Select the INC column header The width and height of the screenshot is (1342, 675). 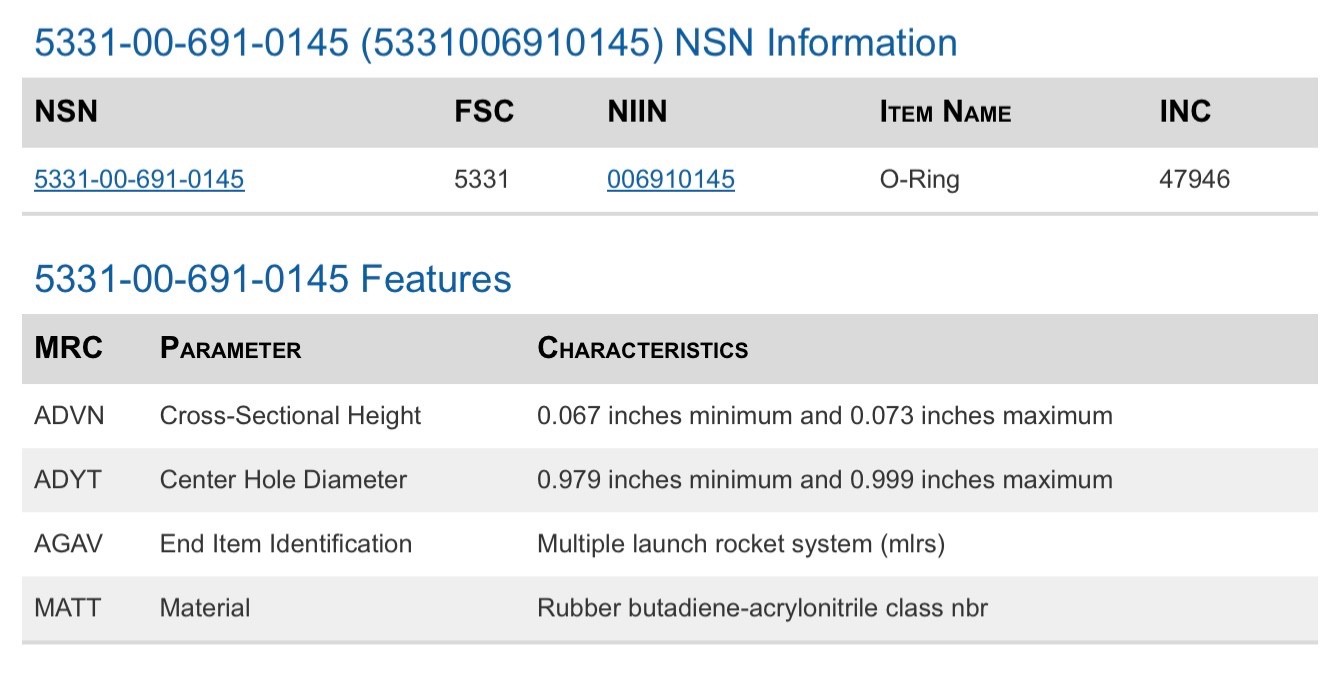pyautogui.click(x=1185, y=111)
